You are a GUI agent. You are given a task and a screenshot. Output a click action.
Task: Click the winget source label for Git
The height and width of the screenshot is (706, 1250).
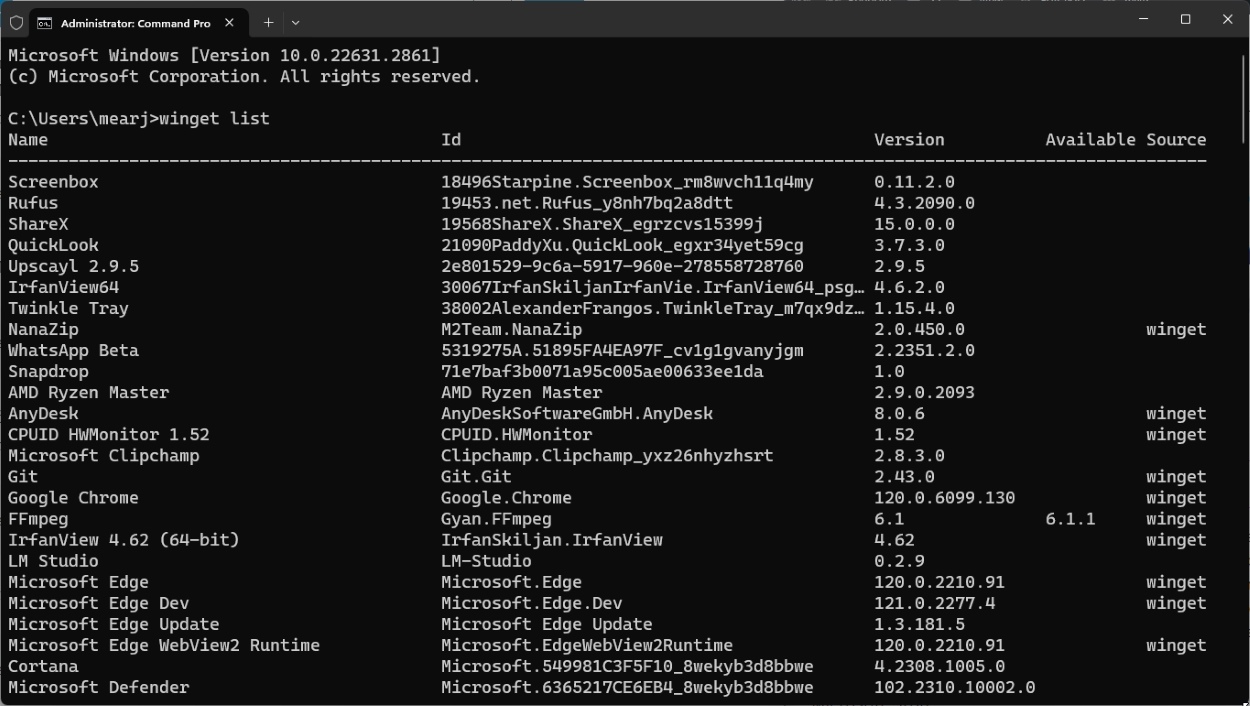click(1177, 476)
